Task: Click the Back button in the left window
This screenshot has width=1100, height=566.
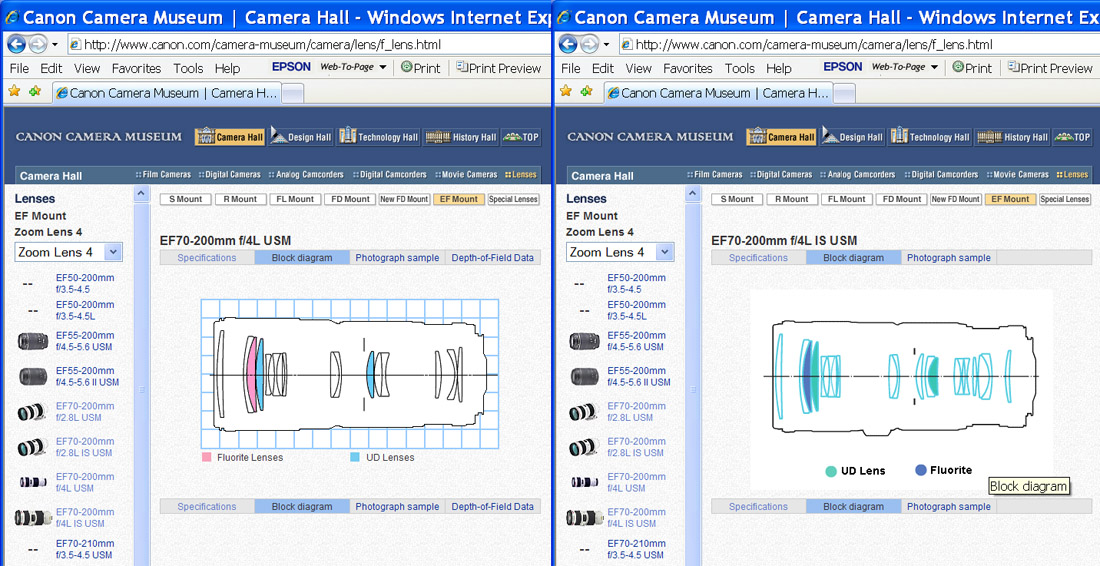Action: (16, 44)
